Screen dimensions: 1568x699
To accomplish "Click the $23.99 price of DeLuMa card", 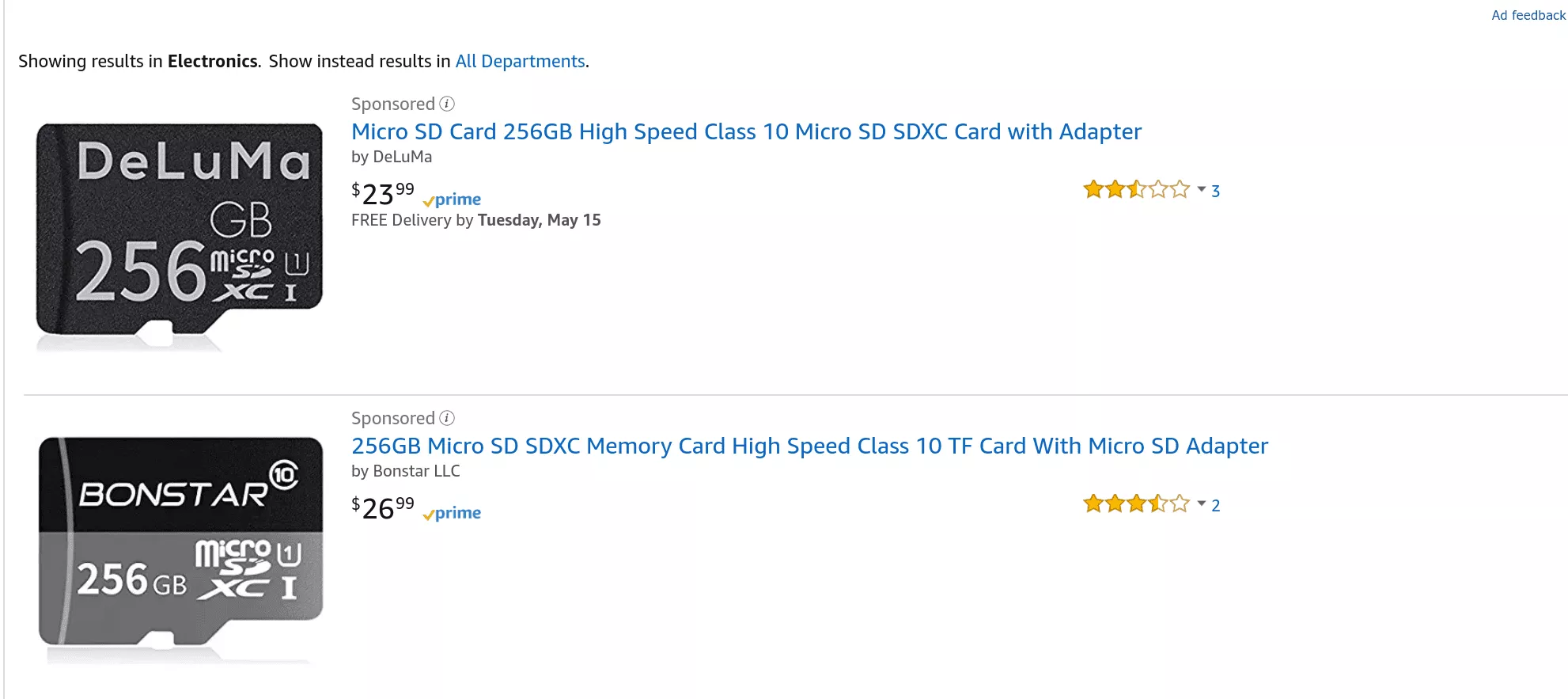I will 383,193.
